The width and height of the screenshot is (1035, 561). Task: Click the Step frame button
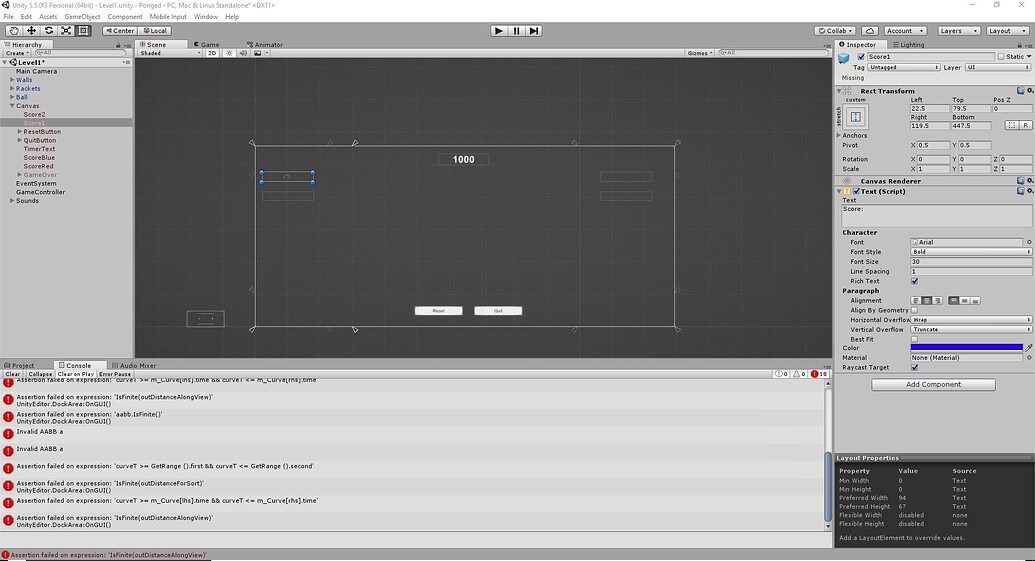(x=535, y=30)
